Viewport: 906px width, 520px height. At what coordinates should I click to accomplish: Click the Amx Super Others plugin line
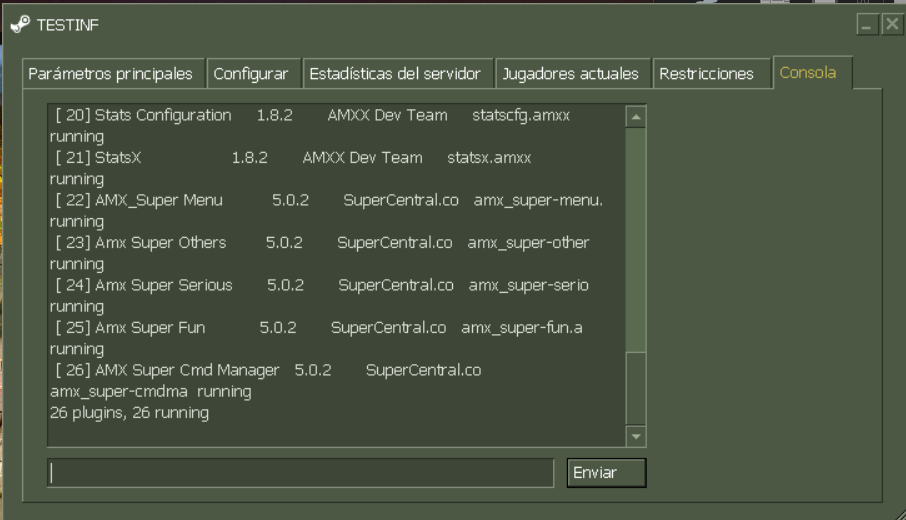(322, 243)
